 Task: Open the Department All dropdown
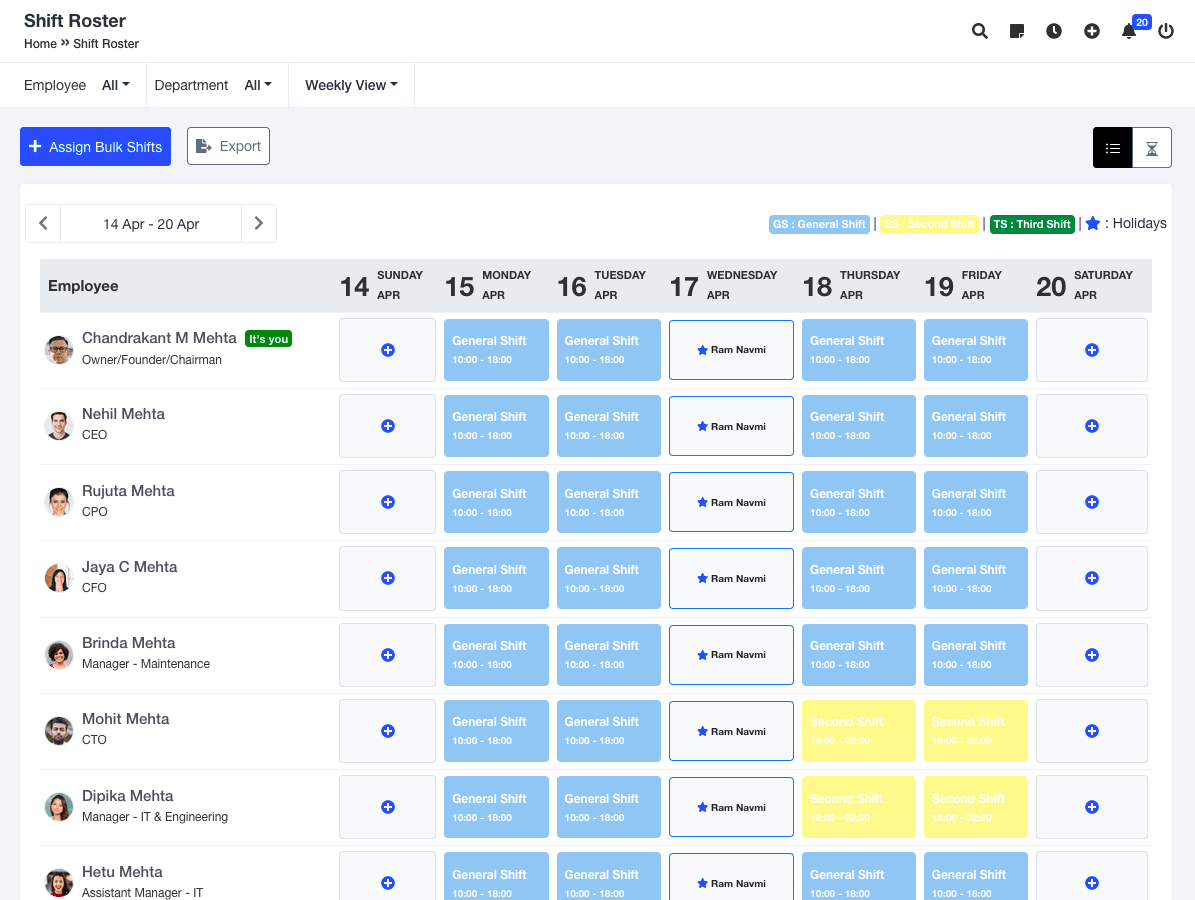coord(258,85)
